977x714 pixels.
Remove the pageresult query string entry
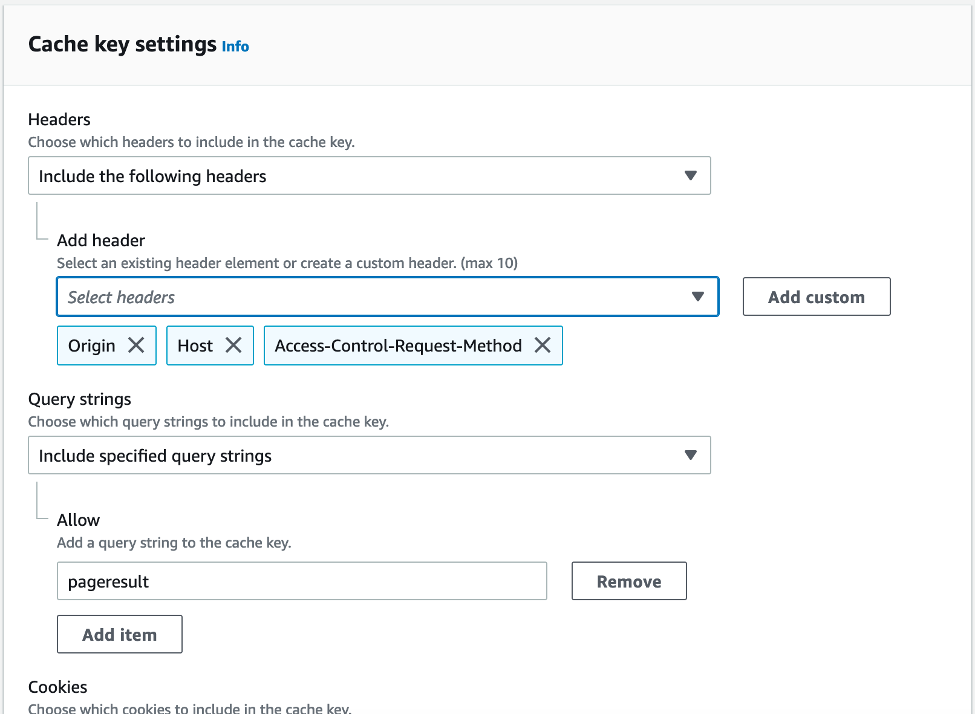pyautogui.click(x=628, y=580)
